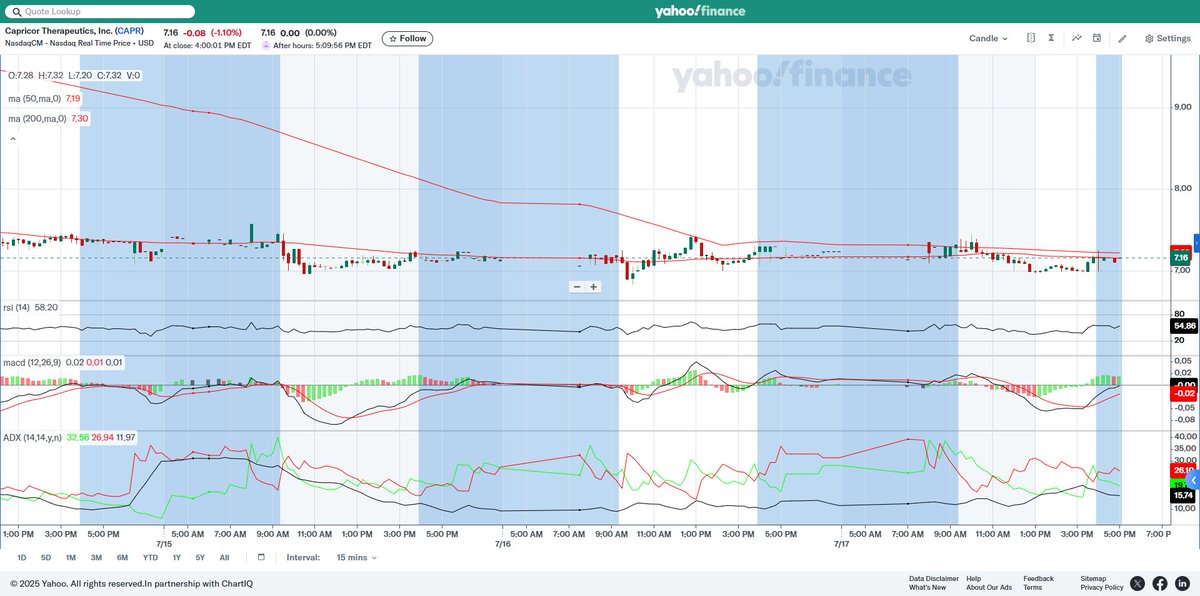Open the comparison brackets icon in chart toolbar
Viewport: 1200px width, 596px height.
tap(1031, 38)
